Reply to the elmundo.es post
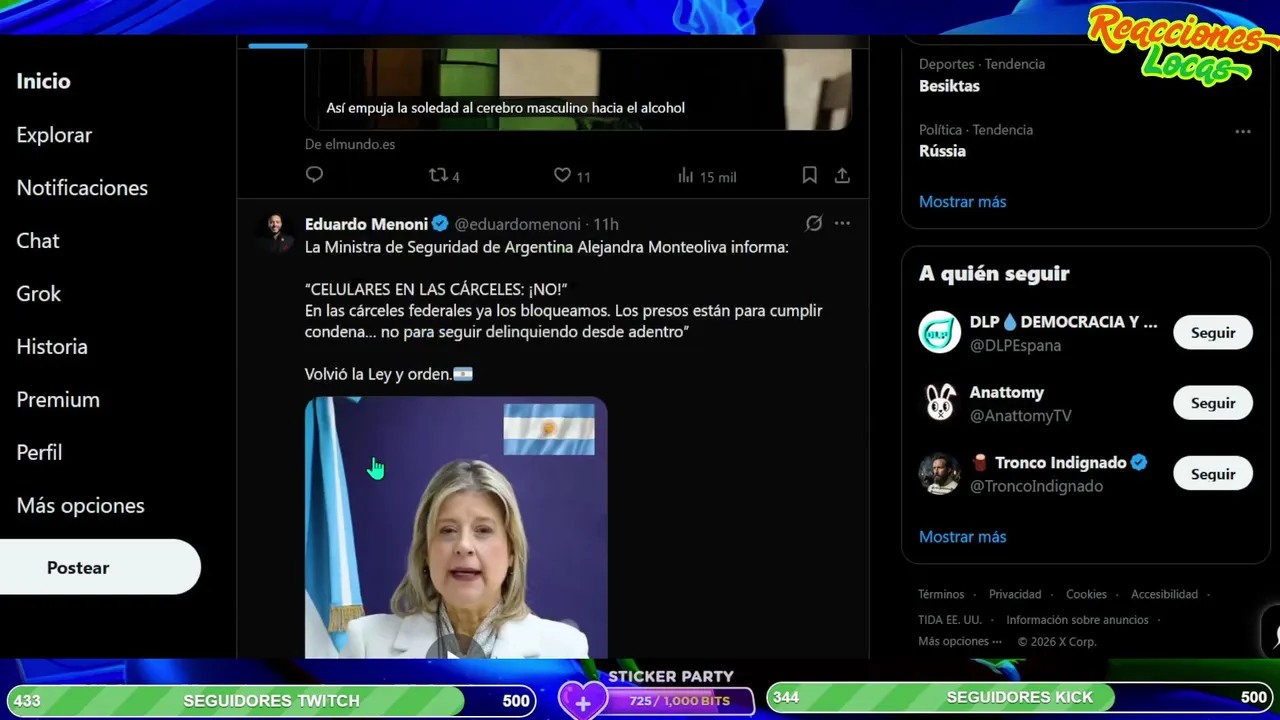The width and height of the screenshot is (1280, 720). coord(314,175)
